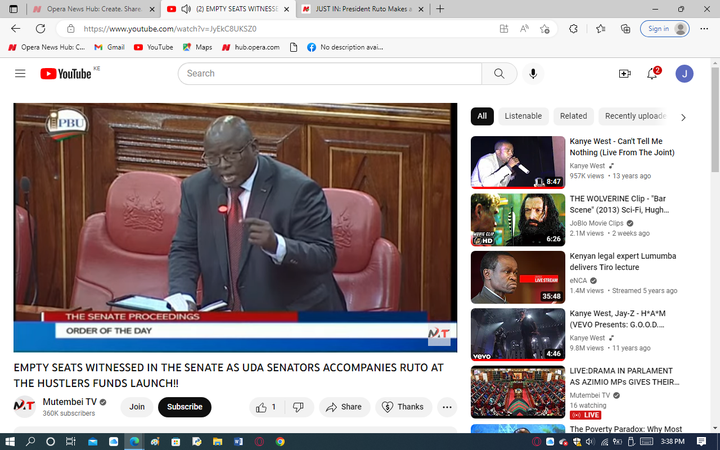The width and height of the screenshot is (720, 450).
Task: Open the Collections icon
Action: pos(625,28)
